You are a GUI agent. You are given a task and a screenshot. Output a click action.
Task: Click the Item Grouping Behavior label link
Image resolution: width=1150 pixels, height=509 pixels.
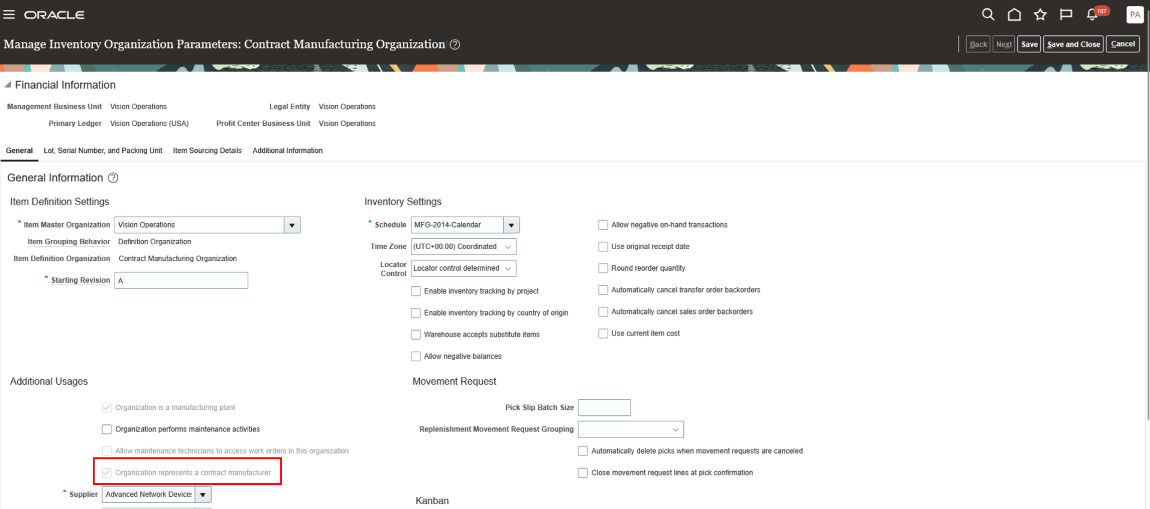click(69, 241)
